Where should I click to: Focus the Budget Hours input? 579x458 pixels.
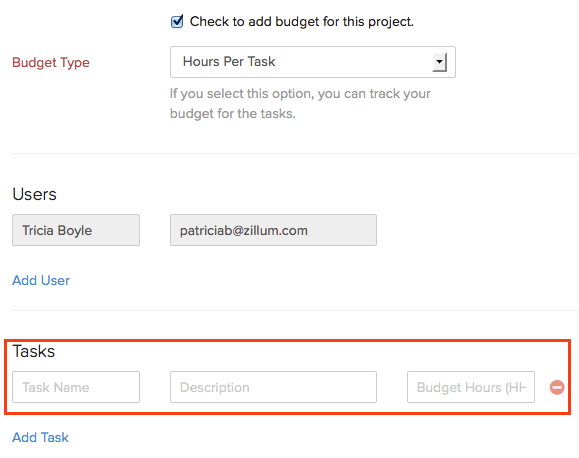point(471,387)
